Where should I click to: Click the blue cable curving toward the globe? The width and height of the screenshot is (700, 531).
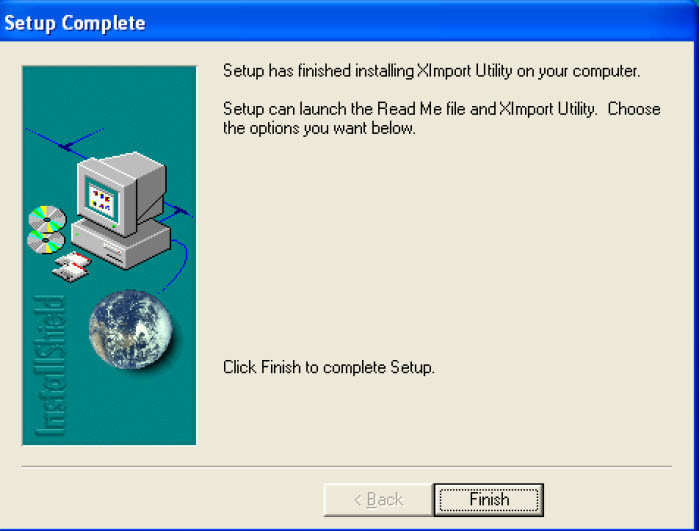tap(177, 265)
